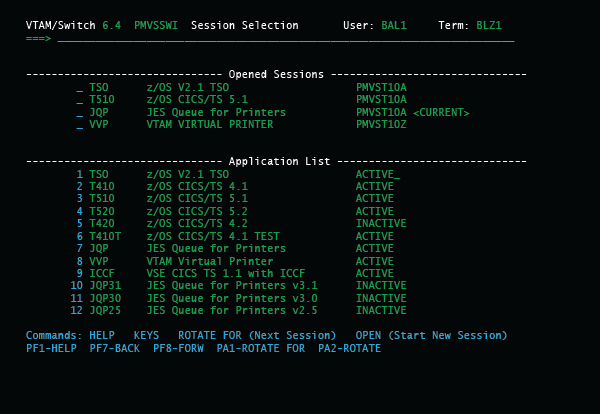Click the PF8-FORW key label
The width and height of the screenshot is (600, 414).
[x=178, y=349]
